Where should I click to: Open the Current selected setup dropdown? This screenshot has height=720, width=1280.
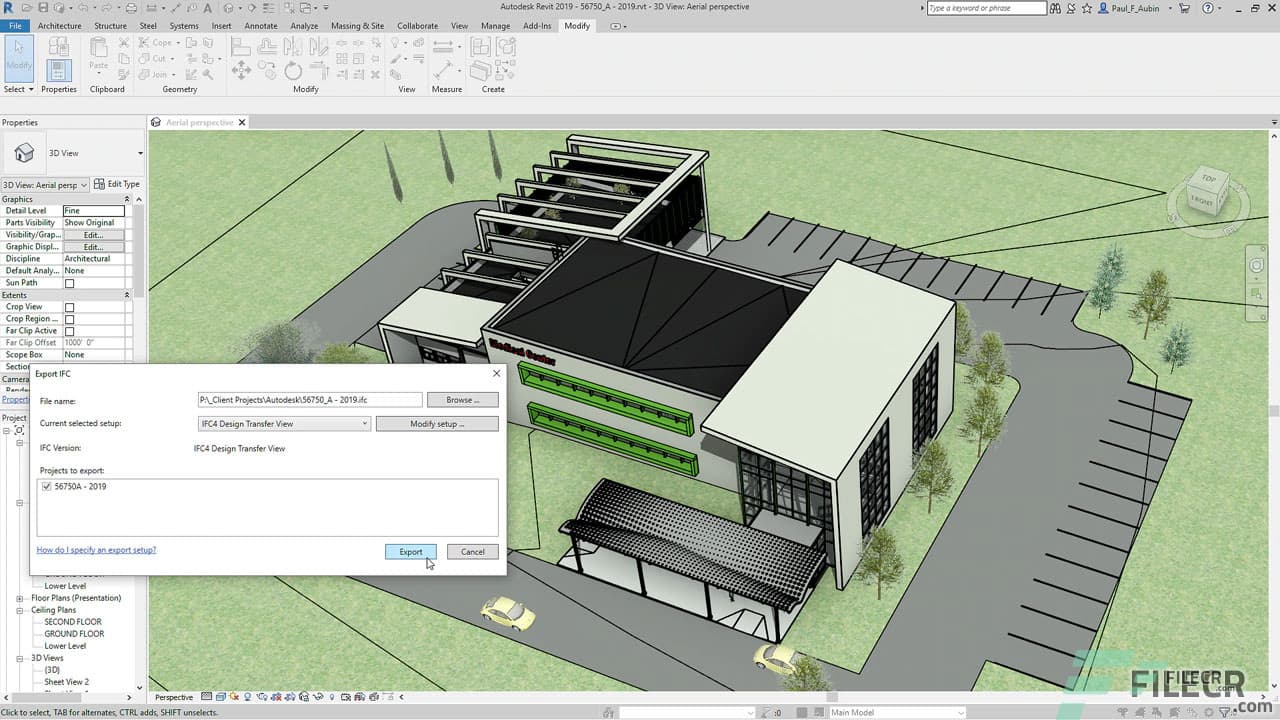pyautogui.click(x=363, y=423)
